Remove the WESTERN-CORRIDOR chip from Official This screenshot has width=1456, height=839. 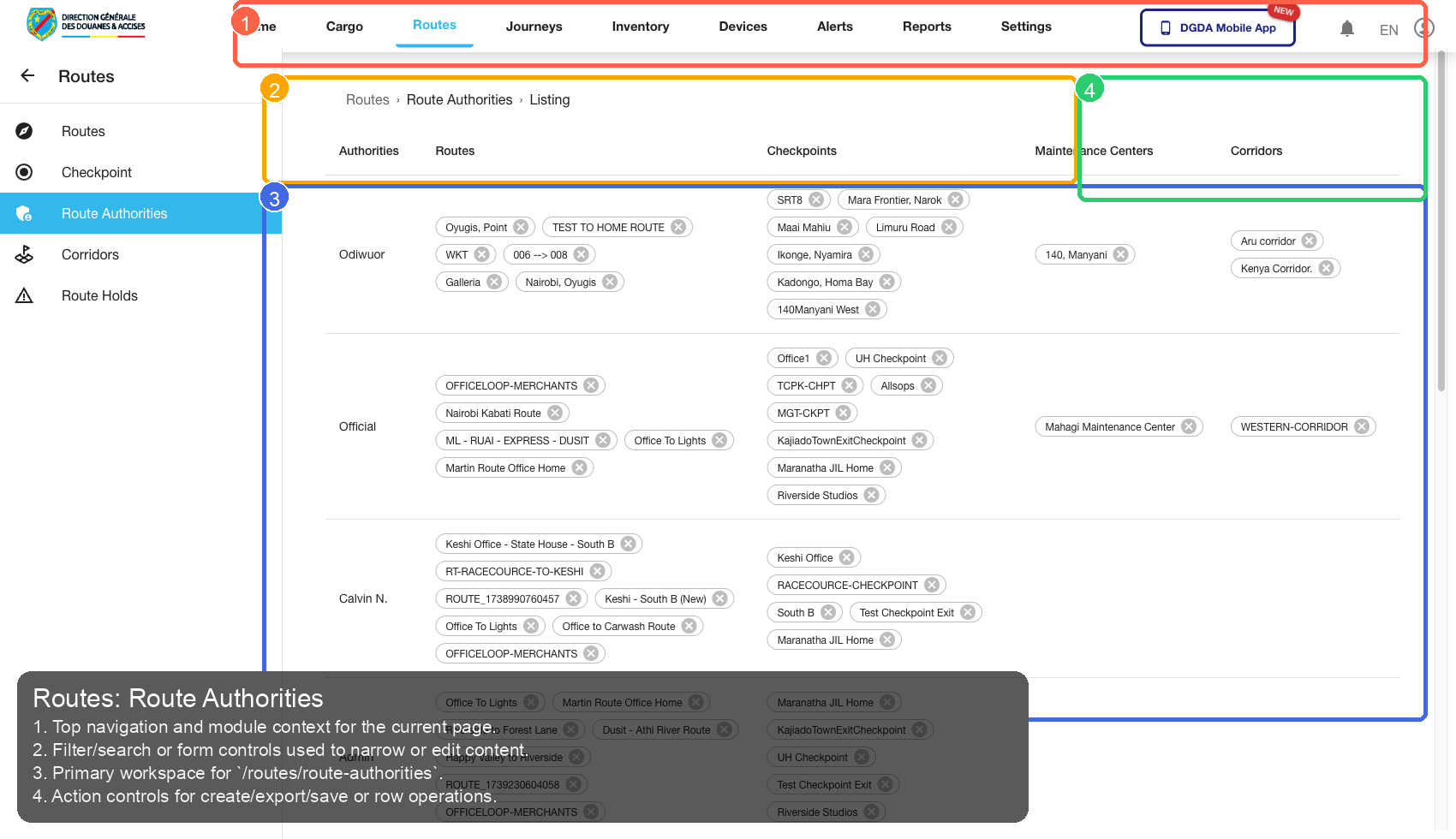click(1362, 425)
